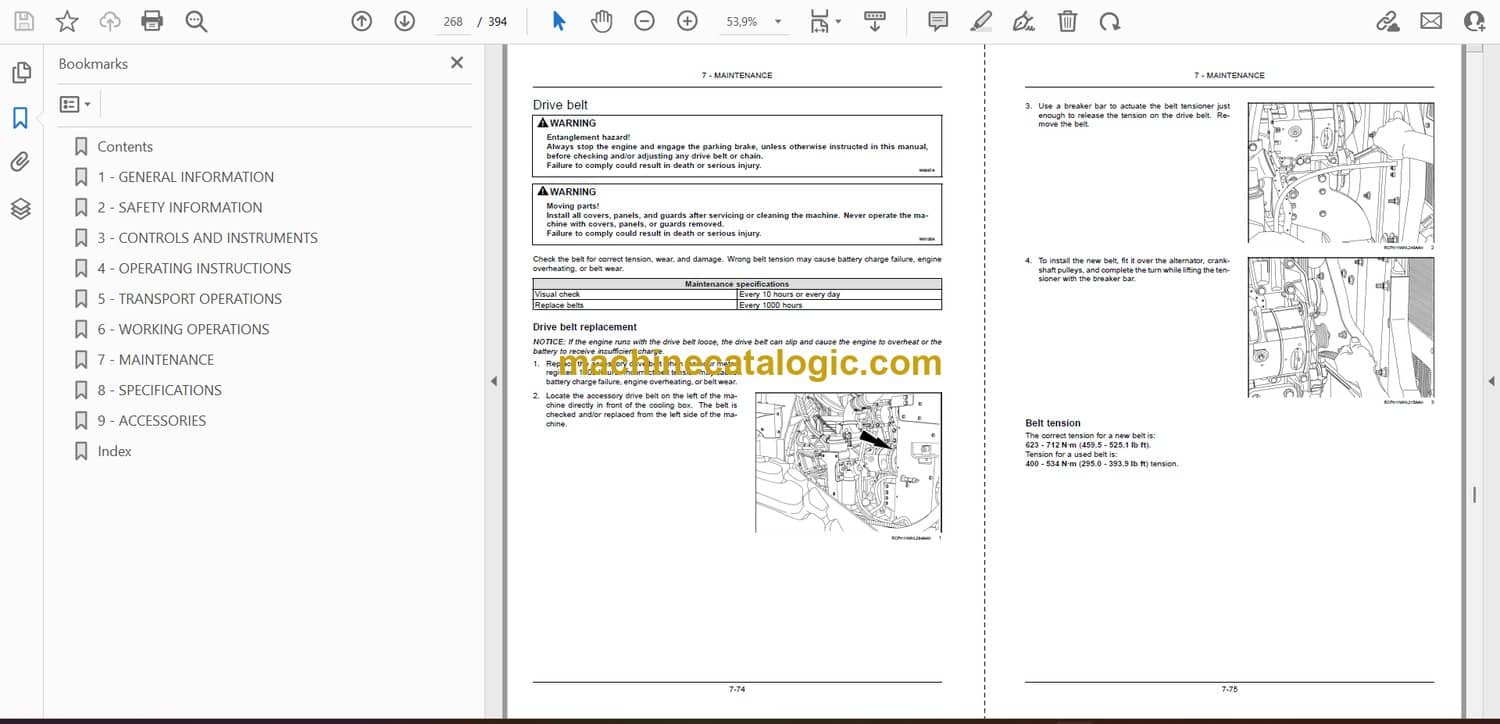Expand the right tools pane arrow
This screenshot has width=1500, height=724.
pos(1491,381)
